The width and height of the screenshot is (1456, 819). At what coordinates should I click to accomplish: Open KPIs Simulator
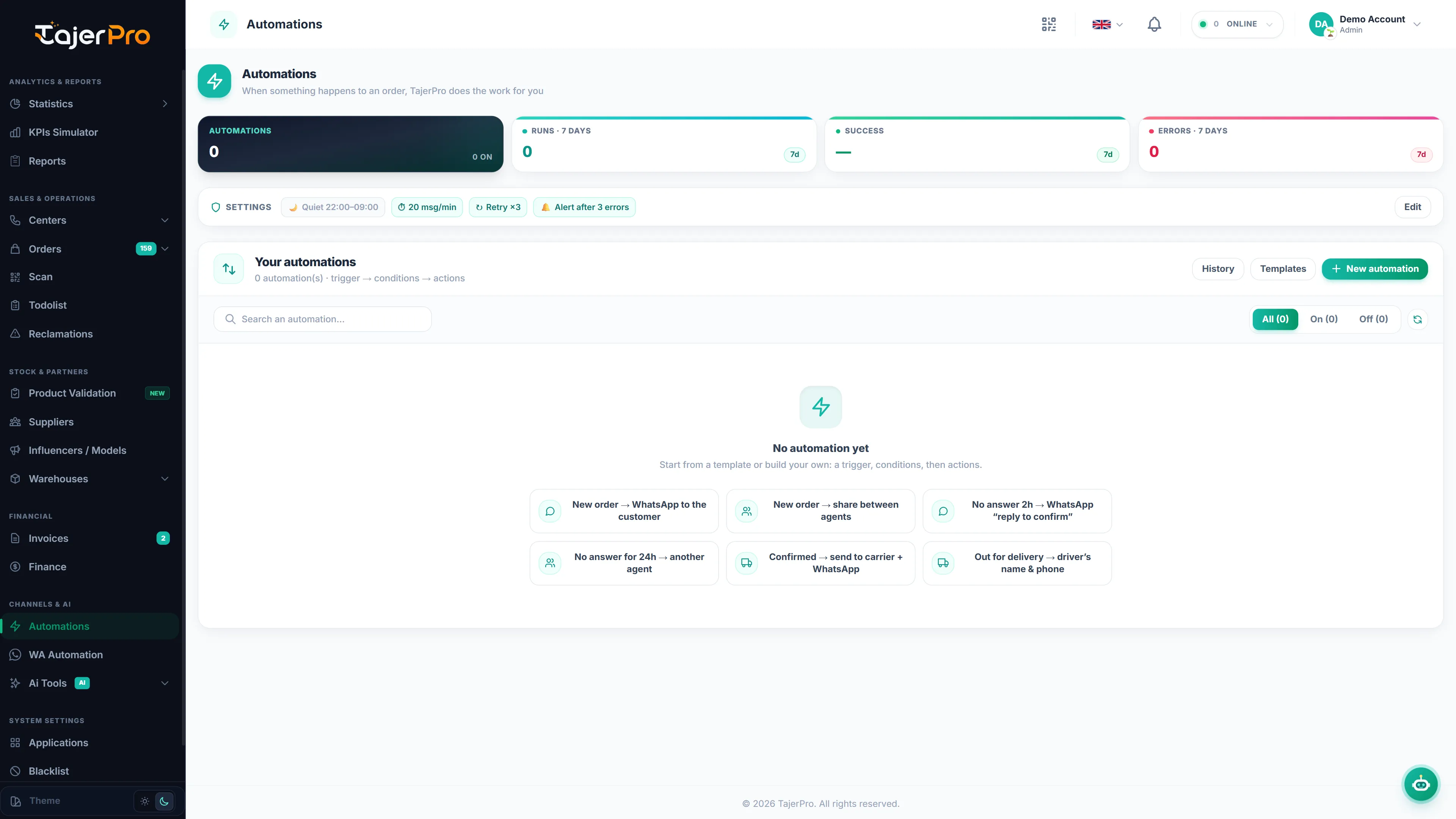pyautogui.click(x=89, y=132)
